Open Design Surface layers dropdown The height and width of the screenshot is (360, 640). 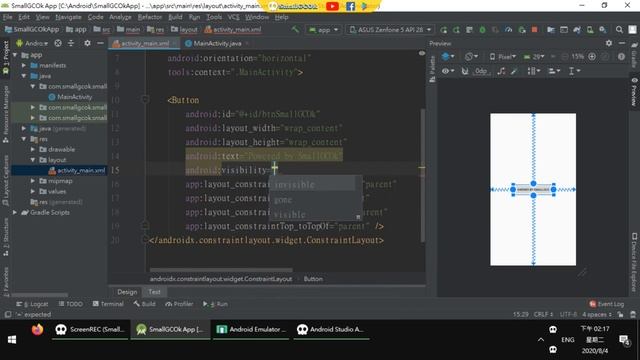pyautogui.click(x=448, y=57)
